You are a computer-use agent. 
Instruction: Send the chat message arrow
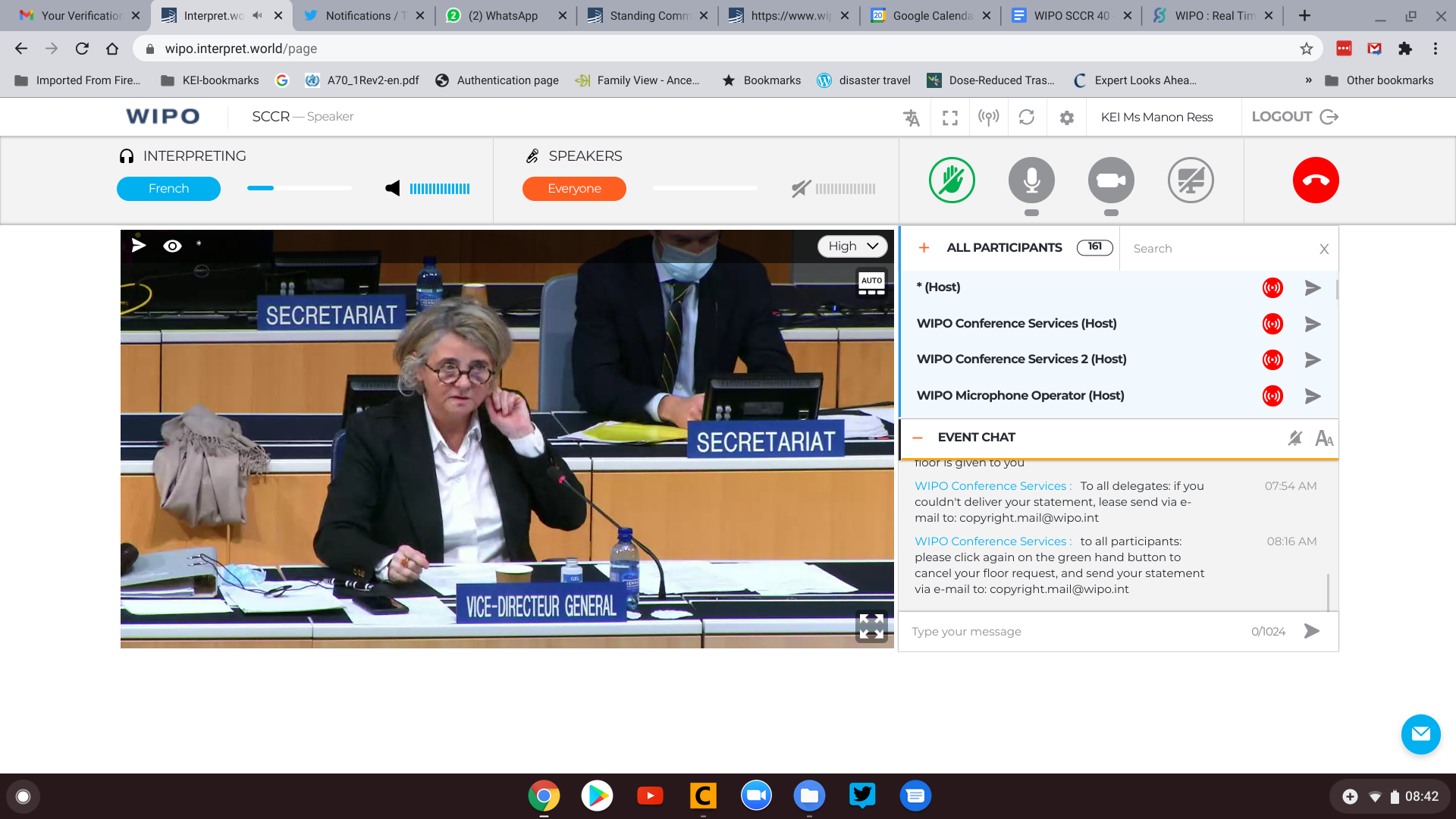1312,631
